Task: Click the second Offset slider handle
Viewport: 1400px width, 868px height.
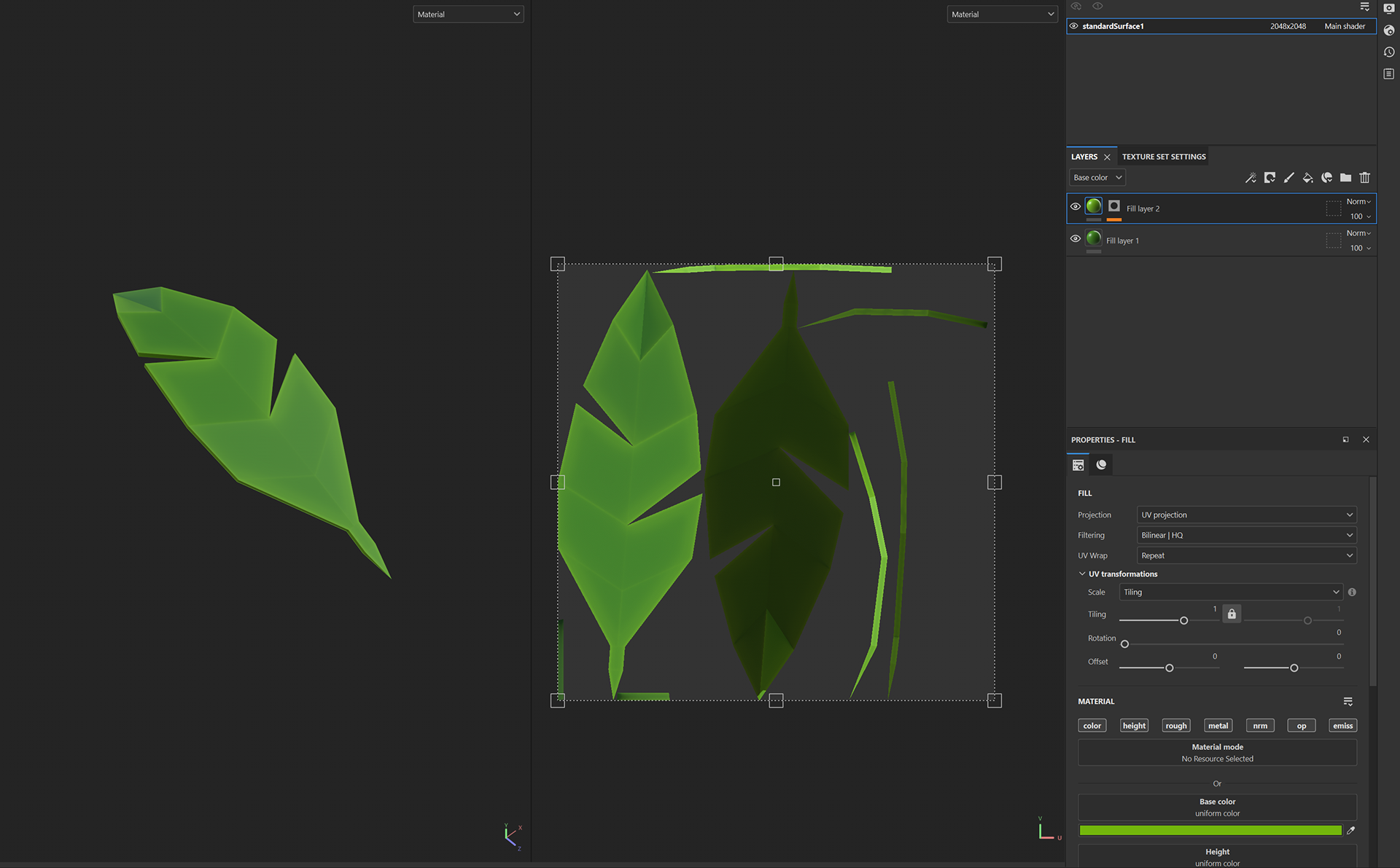Action: pos(1294,668)
